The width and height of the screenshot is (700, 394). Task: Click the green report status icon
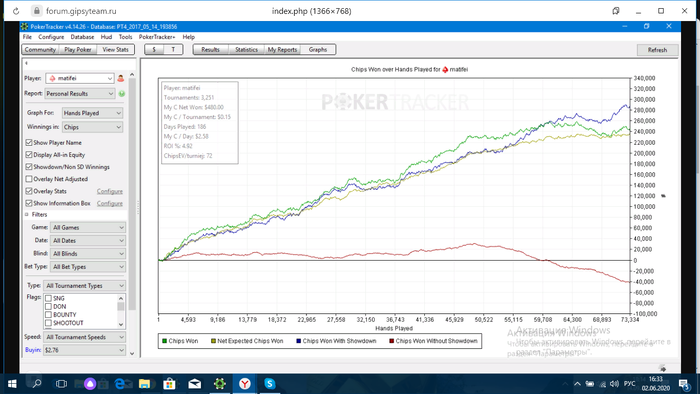click(122, 94)
